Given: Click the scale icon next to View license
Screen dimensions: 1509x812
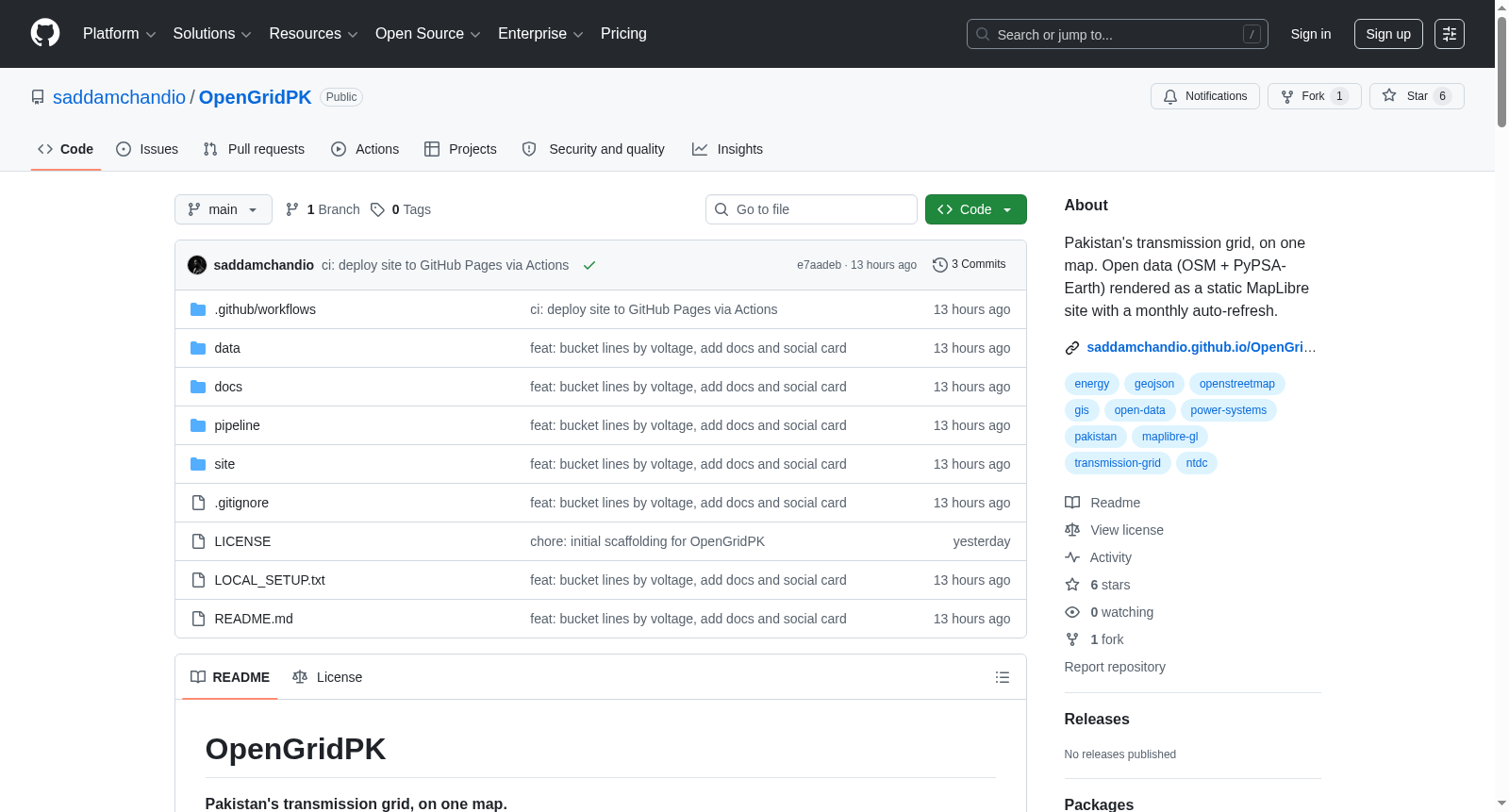Looking at the screenshot, I should (x=1072, y=530).
